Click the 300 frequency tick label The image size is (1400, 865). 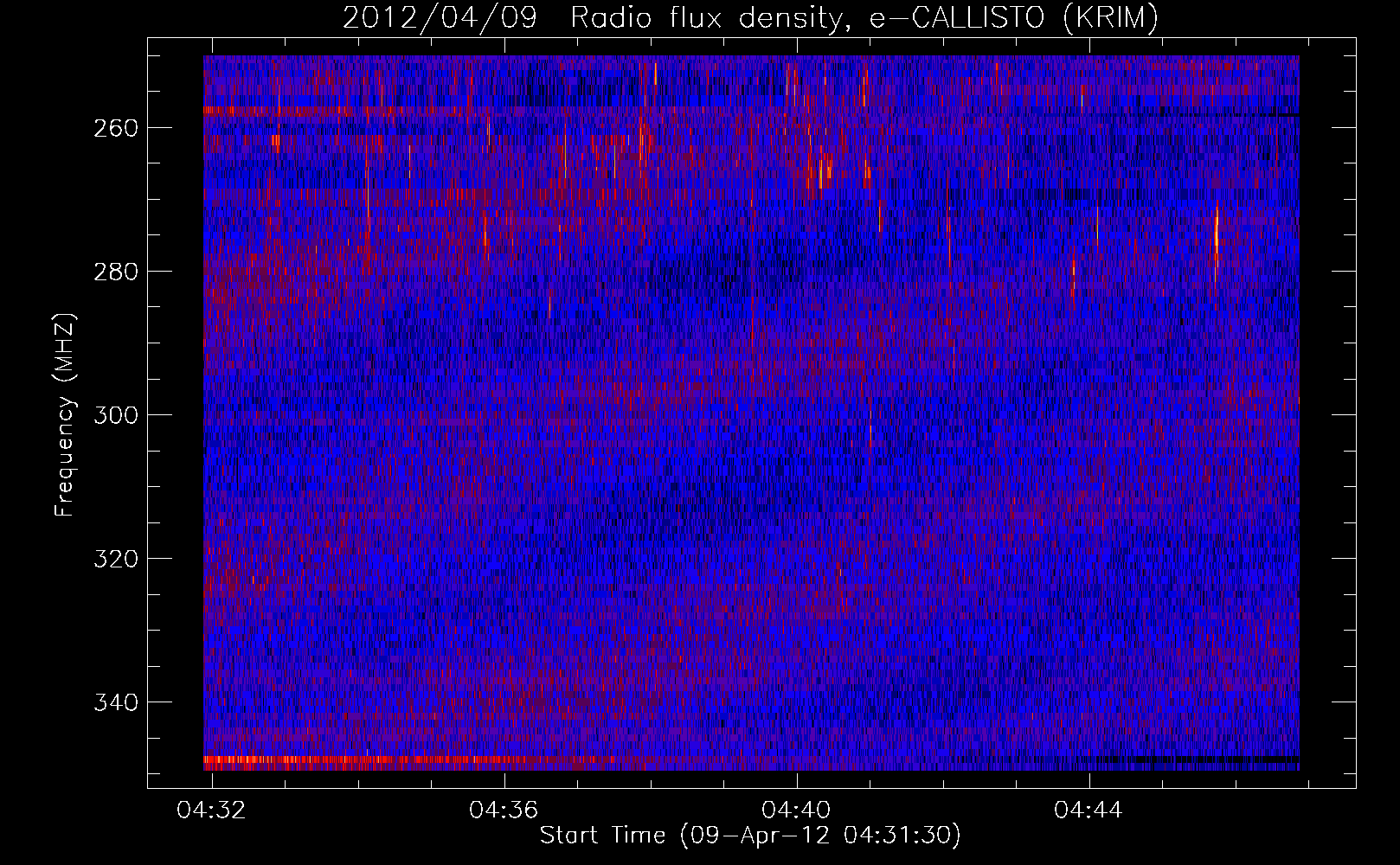click(115, 415)
